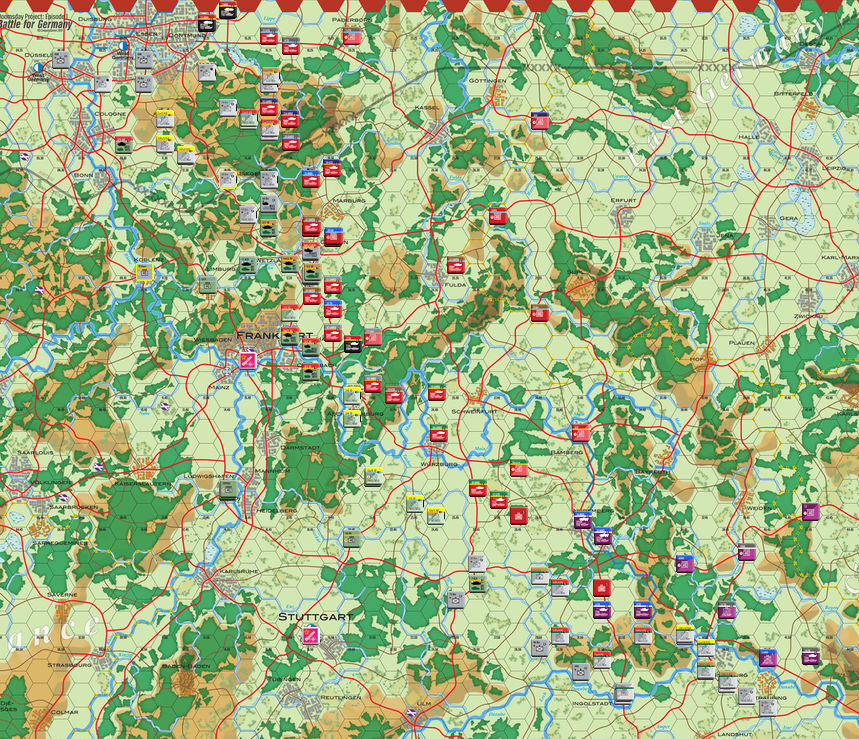Click the SCHWEINFURT city label

pyautogui.click(x=474, y=411)
